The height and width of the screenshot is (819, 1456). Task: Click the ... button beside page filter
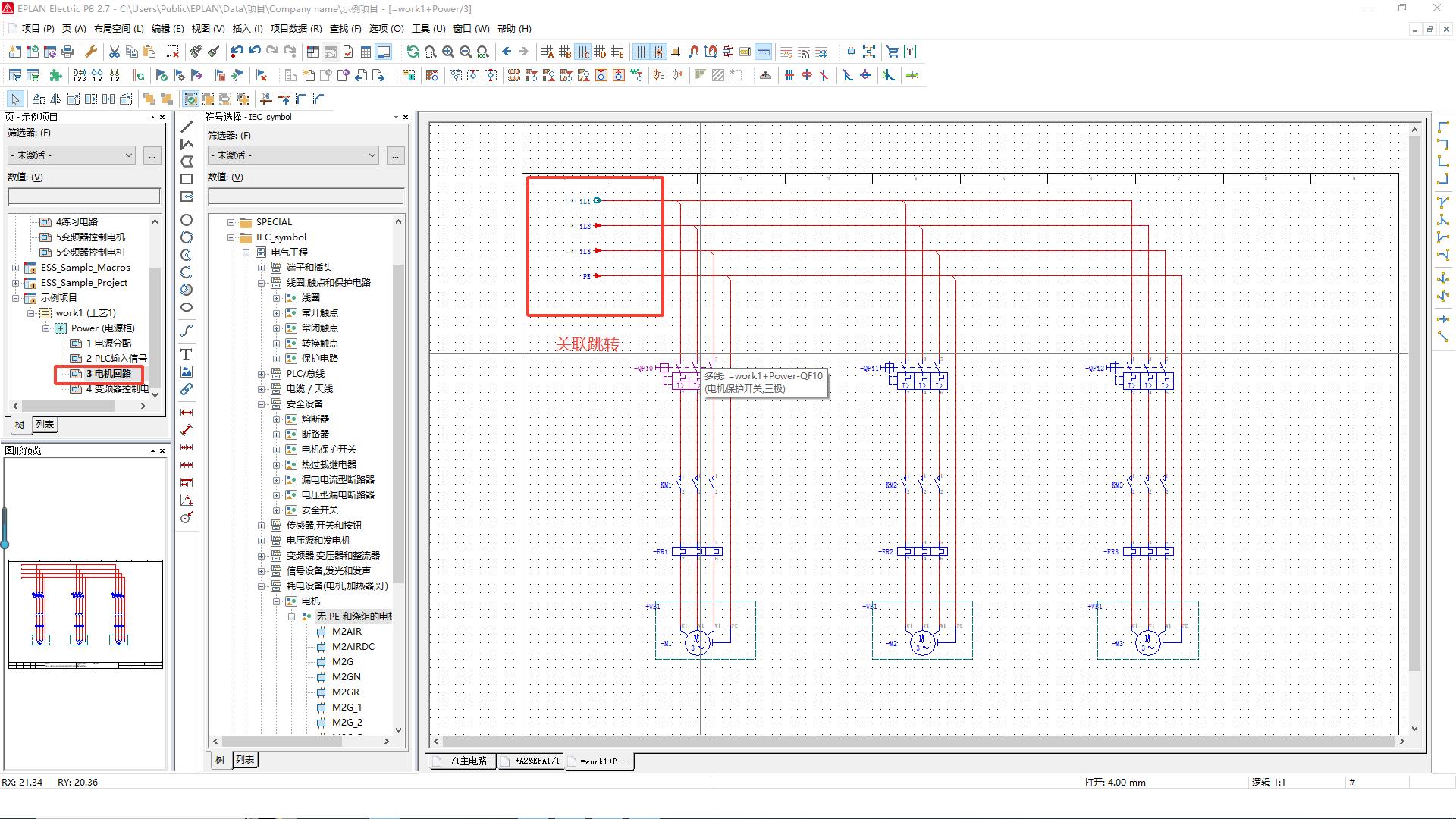pos(152,155)
